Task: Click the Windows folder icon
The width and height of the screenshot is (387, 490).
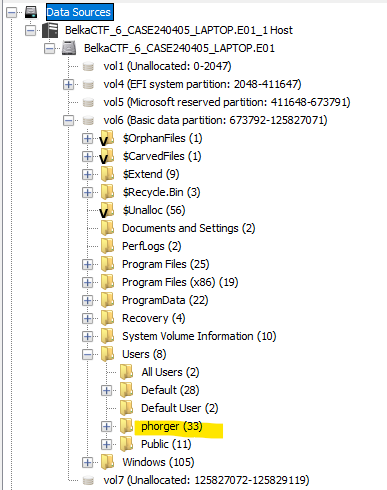Action: click(107, 462)
